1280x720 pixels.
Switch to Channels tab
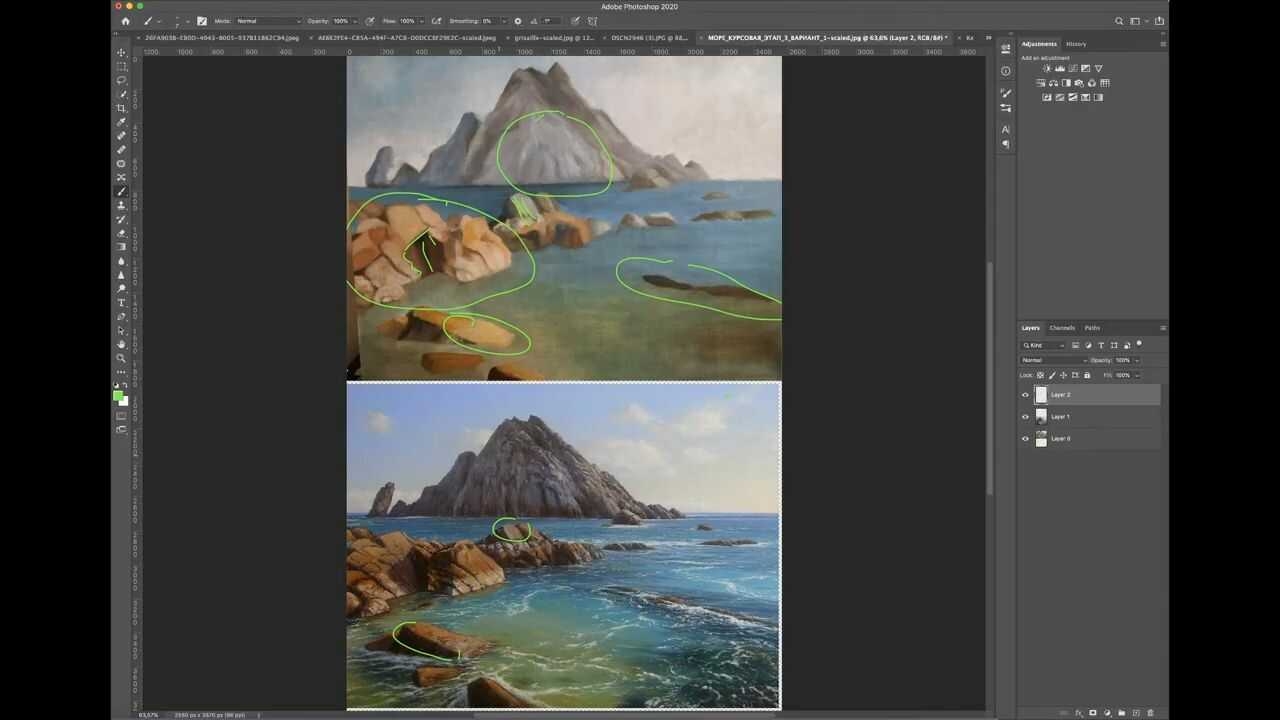click(1062, 328)
